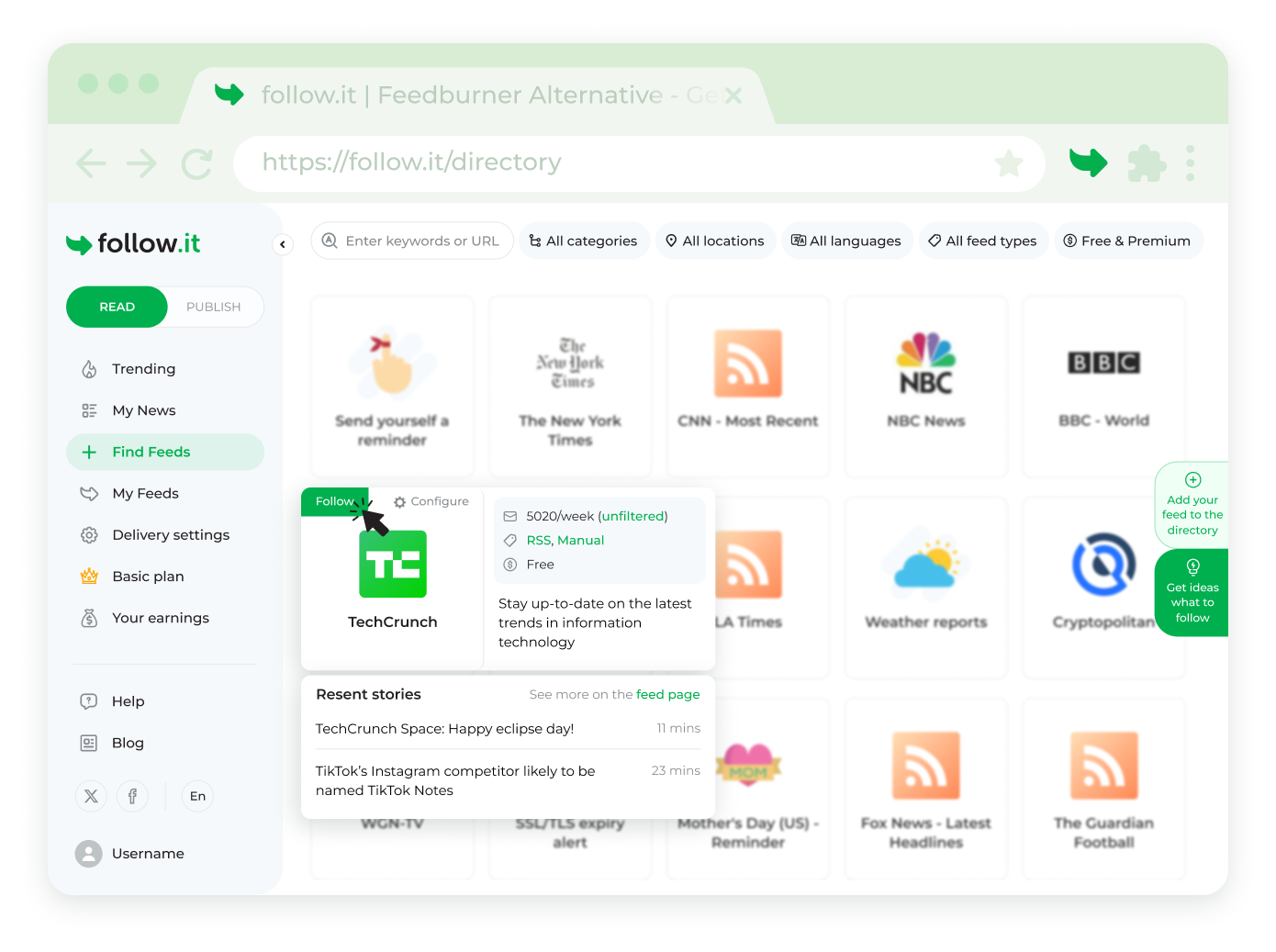The width and height of the screenshot is (1276, 952).
Task: Collapse the sidebar with the arrow button
Action: pyautogui.click(x=283, y=244)
